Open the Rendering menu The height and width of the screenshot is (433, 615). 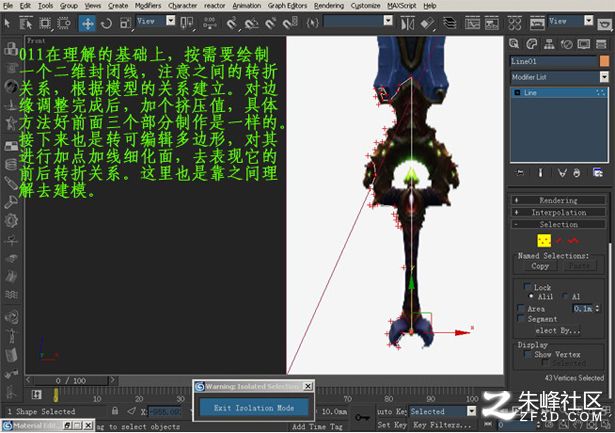(329, 6)
